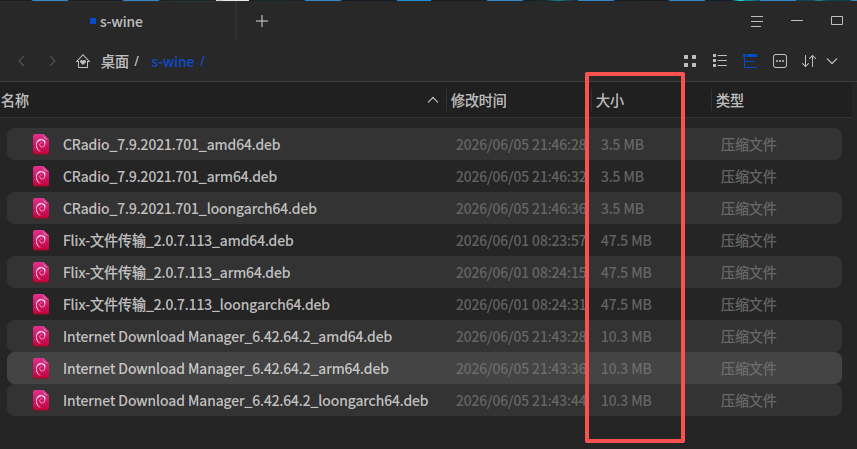The image size is (857, 449).
Task: Sort by the 类型 column header
Action: pos(730,101)
